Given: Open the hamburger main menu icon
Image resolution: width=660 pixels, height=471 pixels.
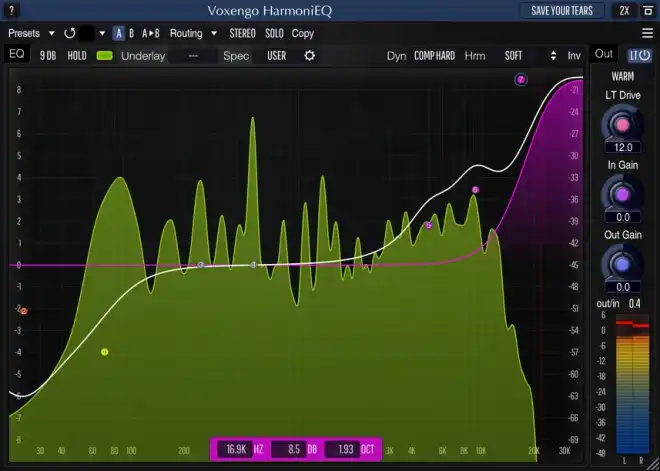Looking at the screenshot, I should click(x=647, y=33).
